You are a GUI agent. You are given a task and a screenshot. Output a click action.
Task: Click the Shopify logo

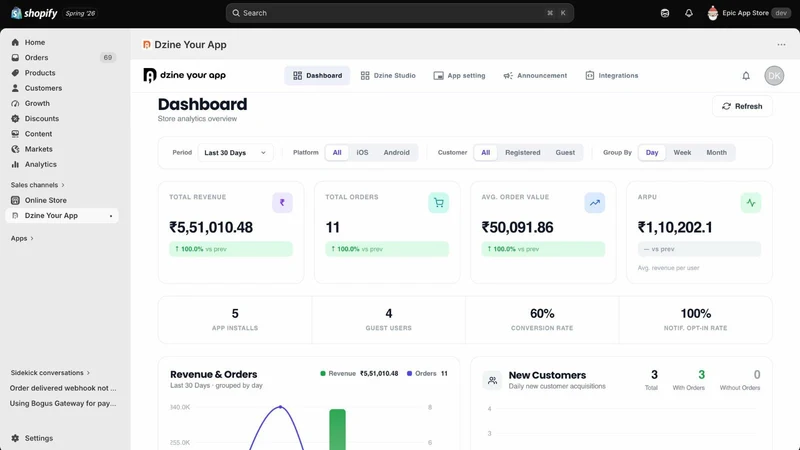click(x=34, y=13)
